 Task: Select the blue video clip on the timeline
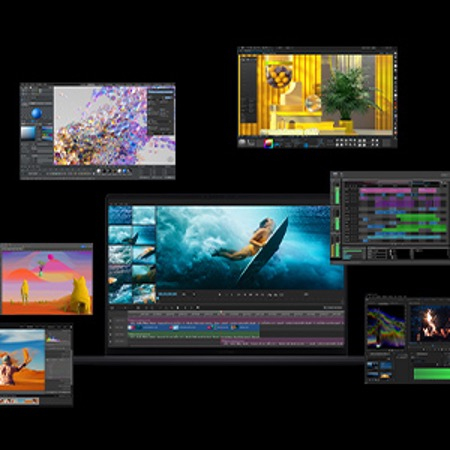(194, 328)
